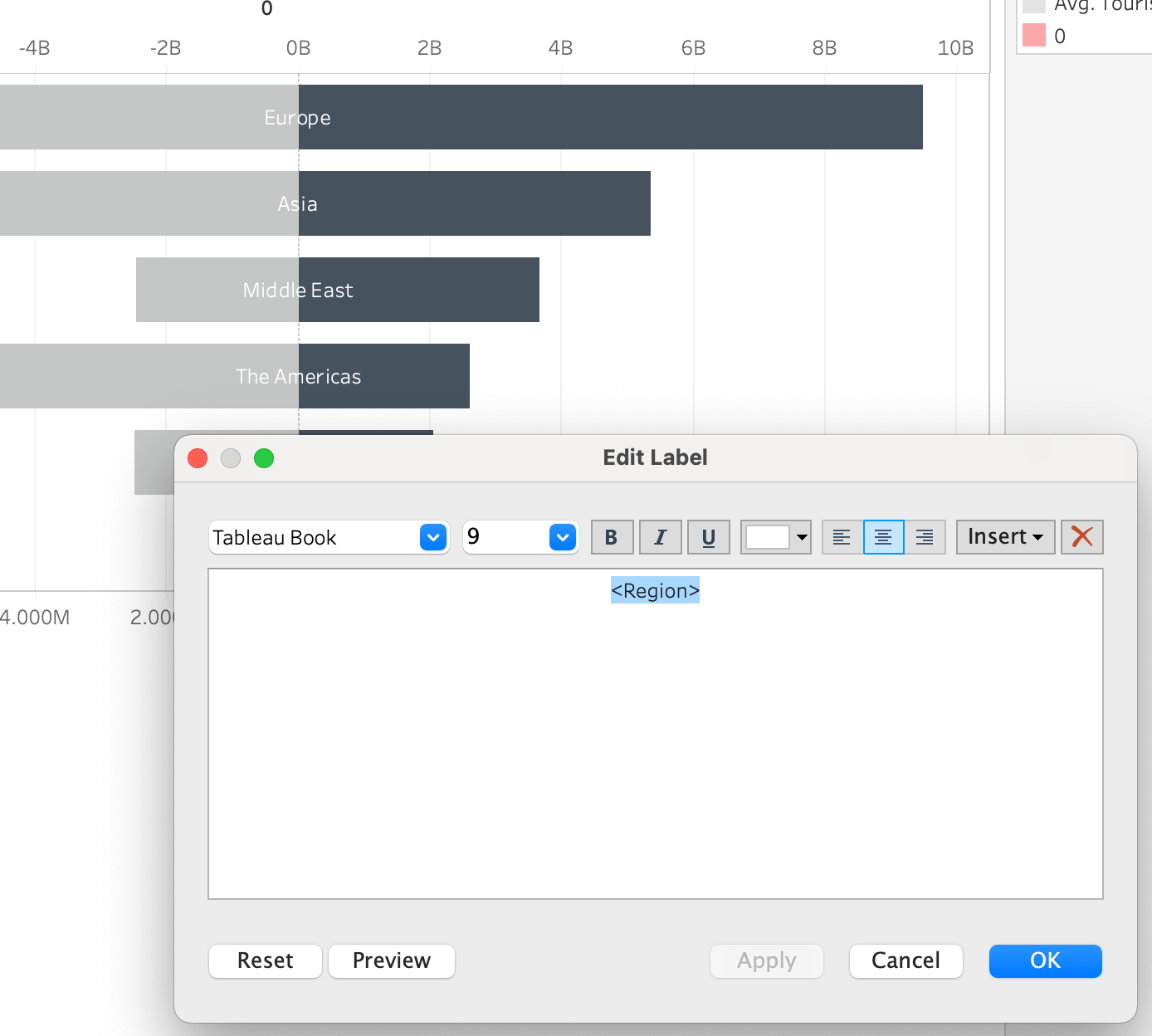Screen dimensions: 1152x1036
Task: Preview the edited label
Action: coord(391,960)
